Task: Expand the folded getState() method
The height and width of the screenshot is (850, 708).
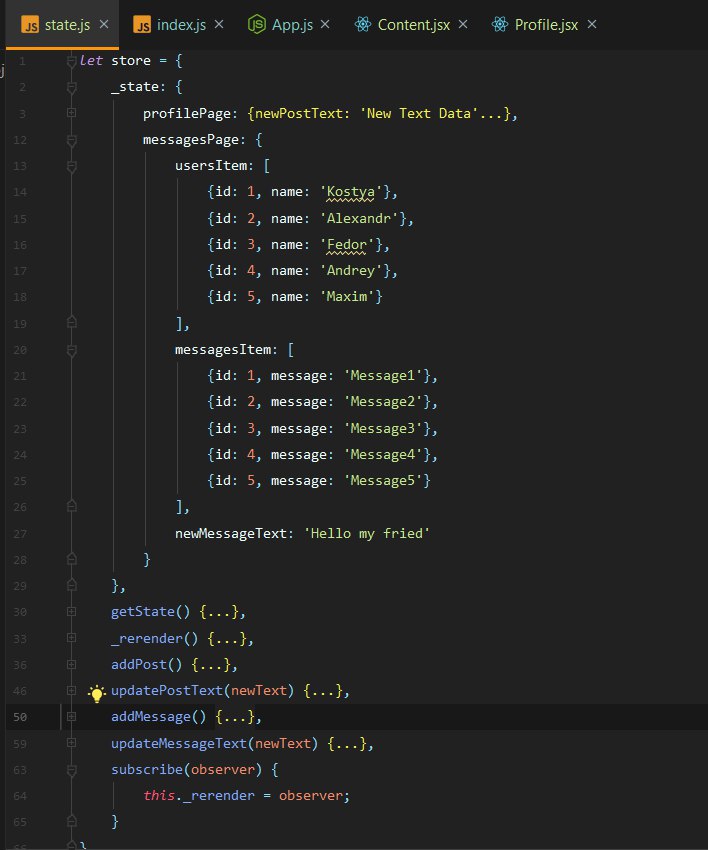Action: point(72,611)
